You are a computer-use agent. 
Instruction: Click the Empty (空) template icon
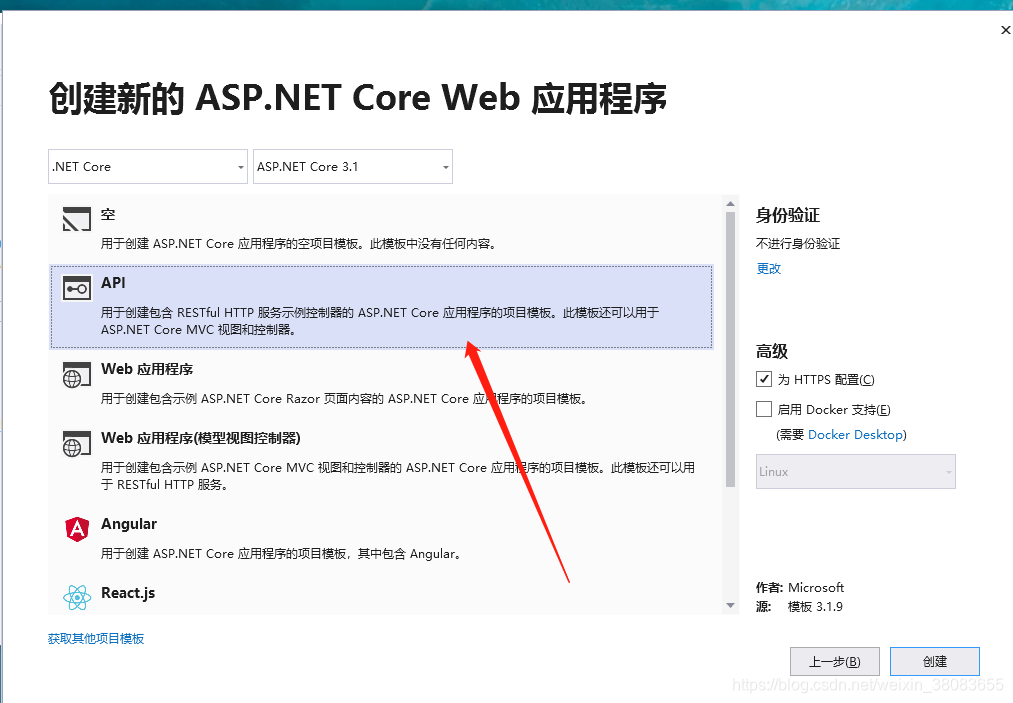[x=76, y=219]
